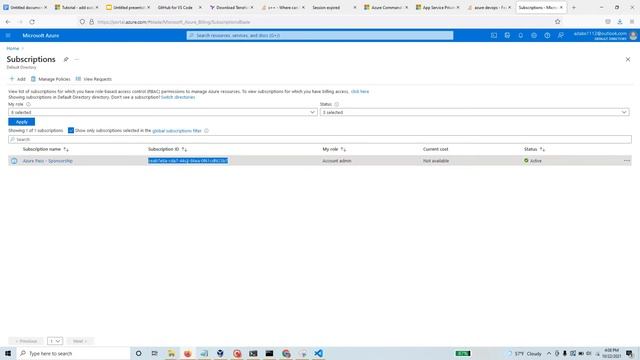Open the notifications bell in Azure header
Viewport: 640px width, 360px height.
pyautogui.click(x=520, y=36)
